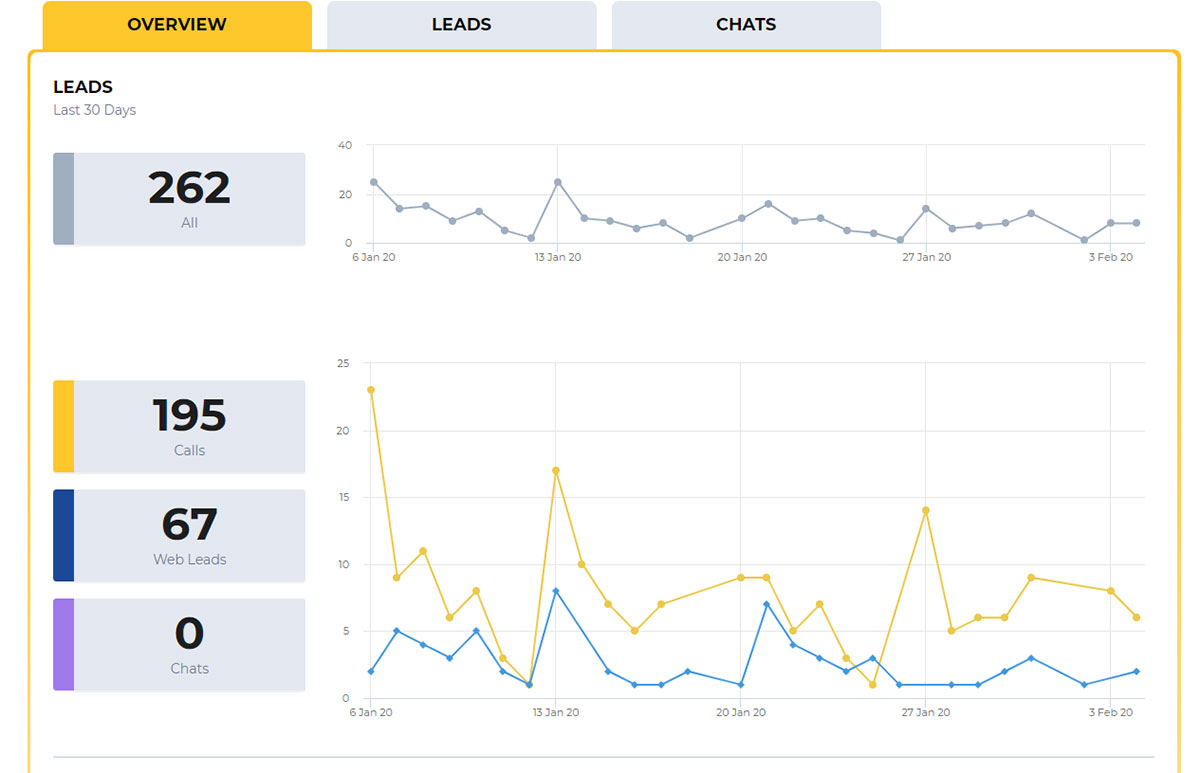The width and height of the screenshot is (1200, 773).
Task: Click the yellow peak point on 13 Jan
Action: [x=557, y=469]
